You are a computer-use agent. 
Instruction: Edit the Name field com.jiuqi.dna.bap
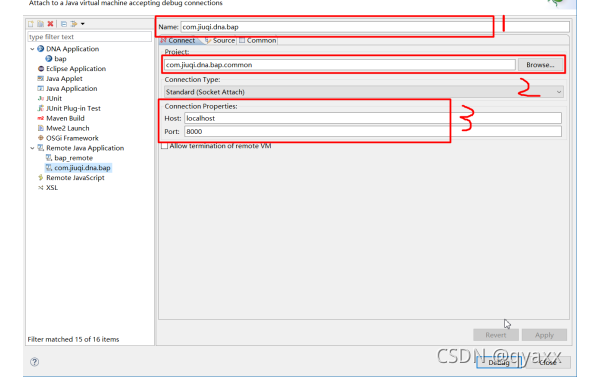click(x=375, y=27)
